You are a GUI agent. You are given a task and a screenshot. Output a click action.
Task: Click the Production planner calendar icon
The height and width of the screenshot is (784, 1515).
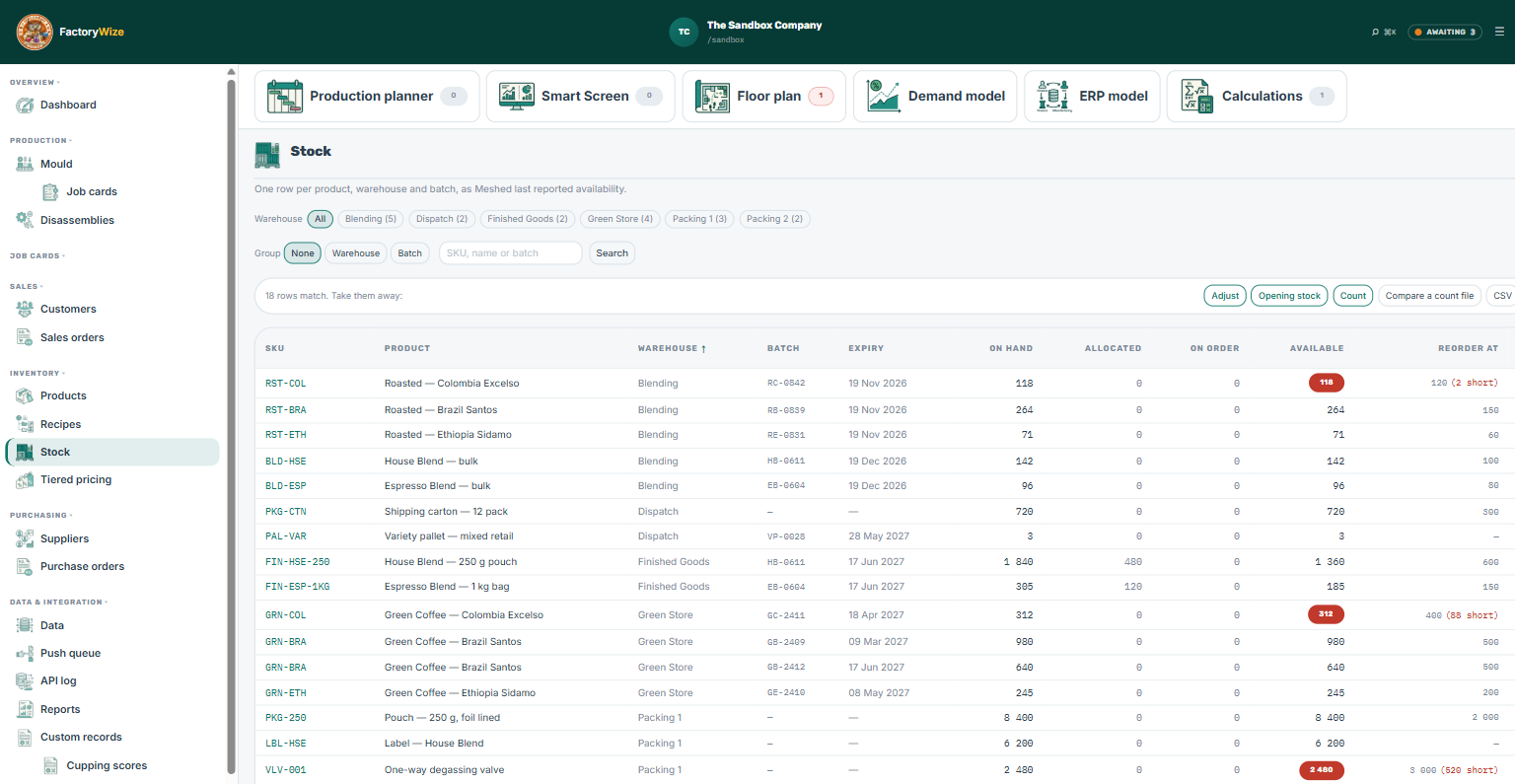[x=285, y=96]
